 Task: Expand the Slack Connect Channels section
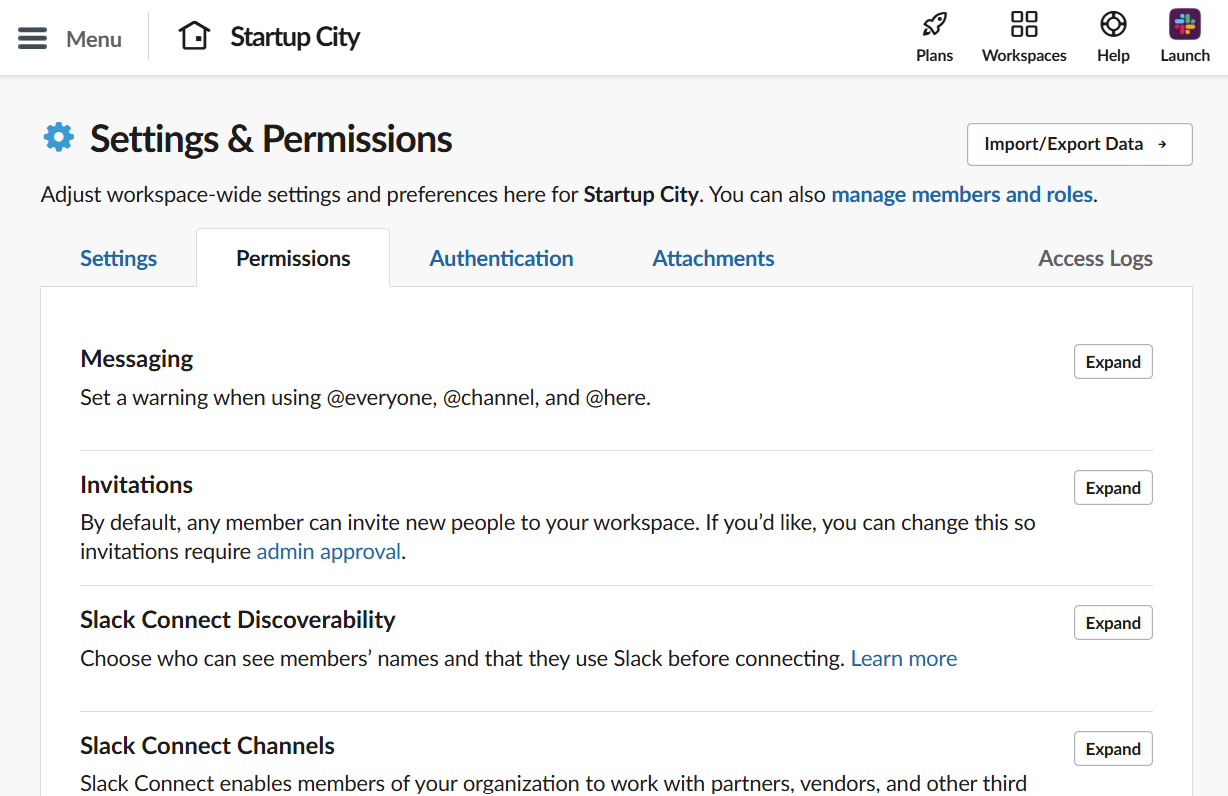1113,749
